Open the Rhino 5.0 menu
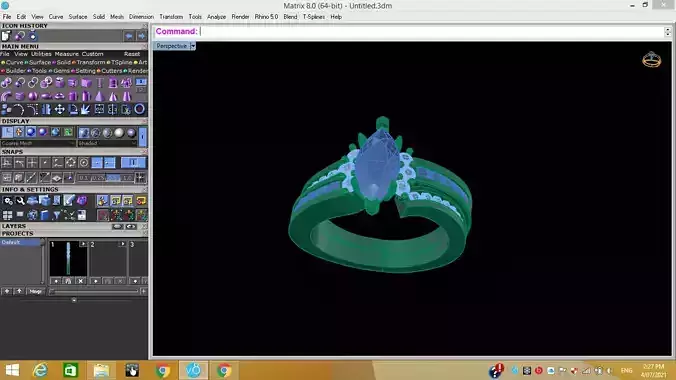The image size is (676, 380). pos(266,17)
